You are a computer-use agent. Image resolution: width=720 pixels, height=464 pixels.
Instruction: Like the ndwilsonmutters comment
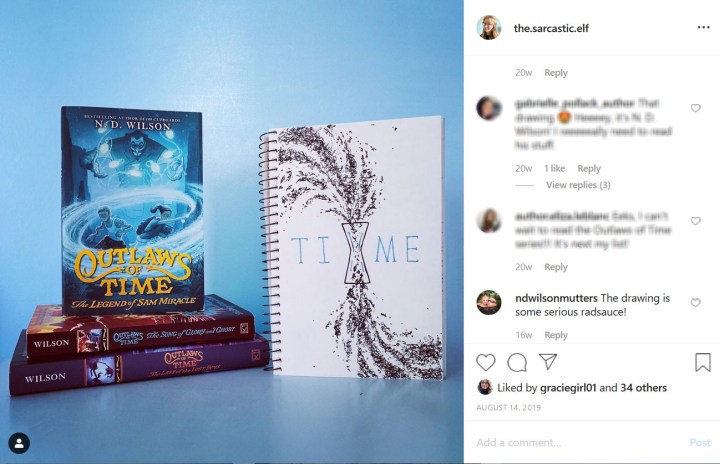click(696, 303)
